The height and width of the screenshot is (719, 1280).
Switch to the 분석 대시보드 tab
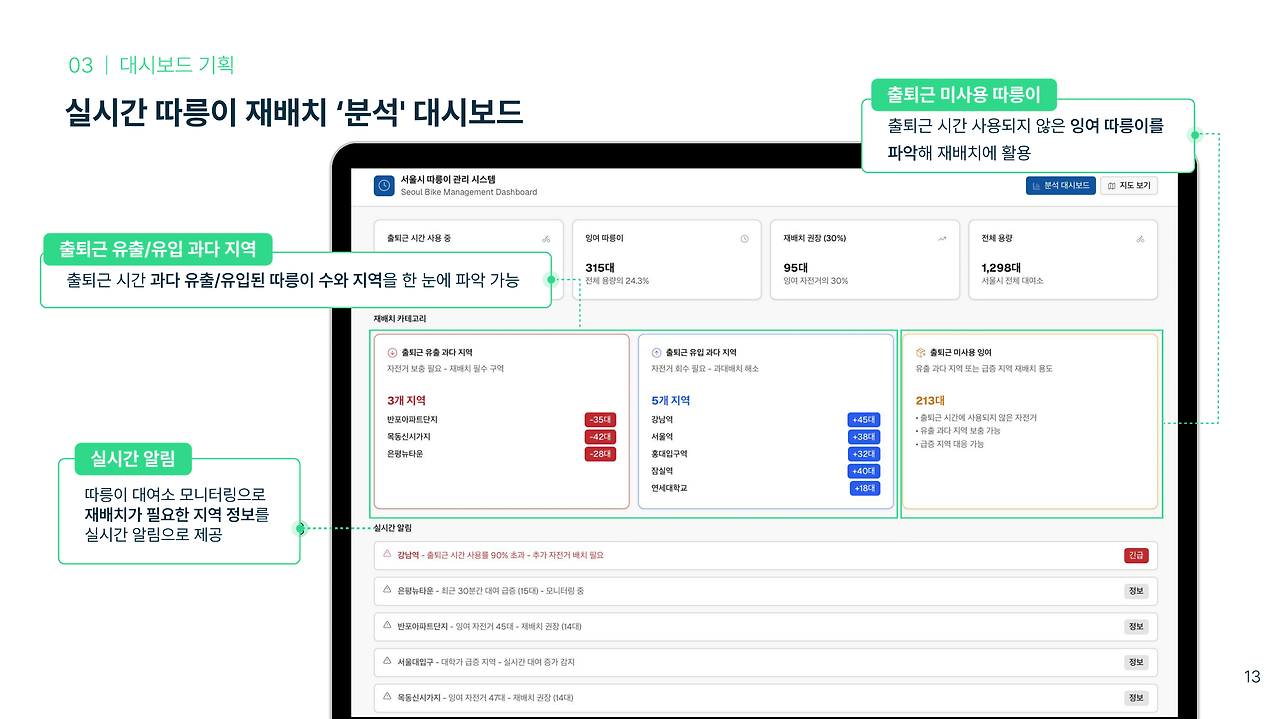click(1062, 186)
